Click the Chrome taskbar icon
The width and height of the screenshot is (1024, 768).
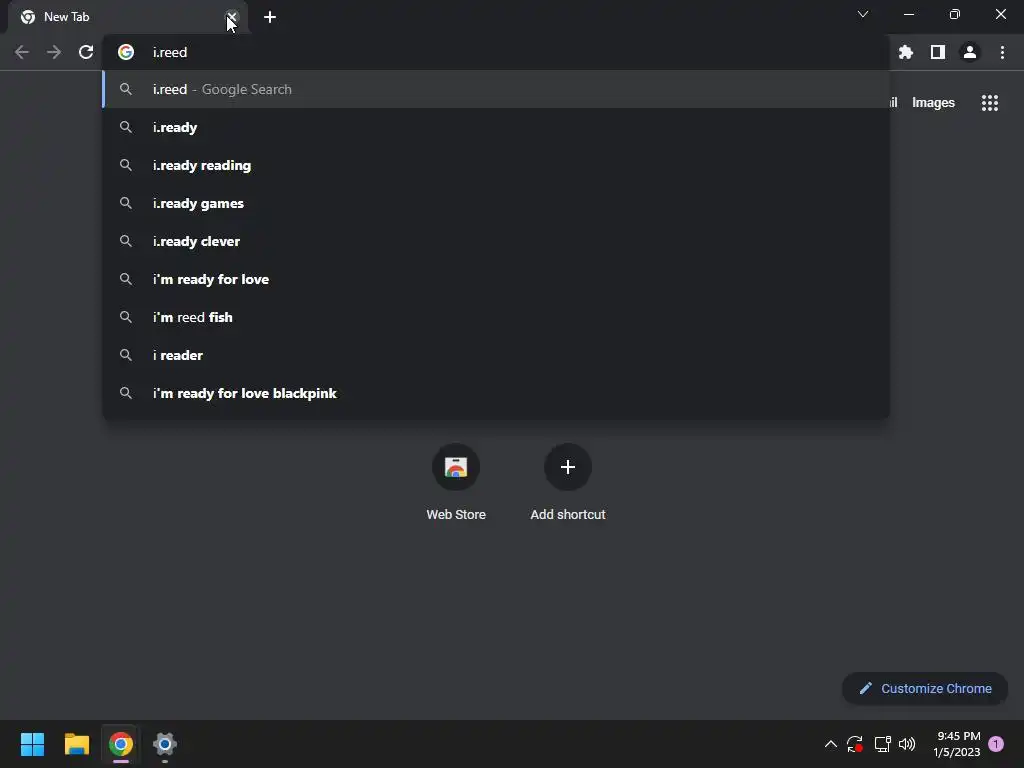tap(121, 744)
